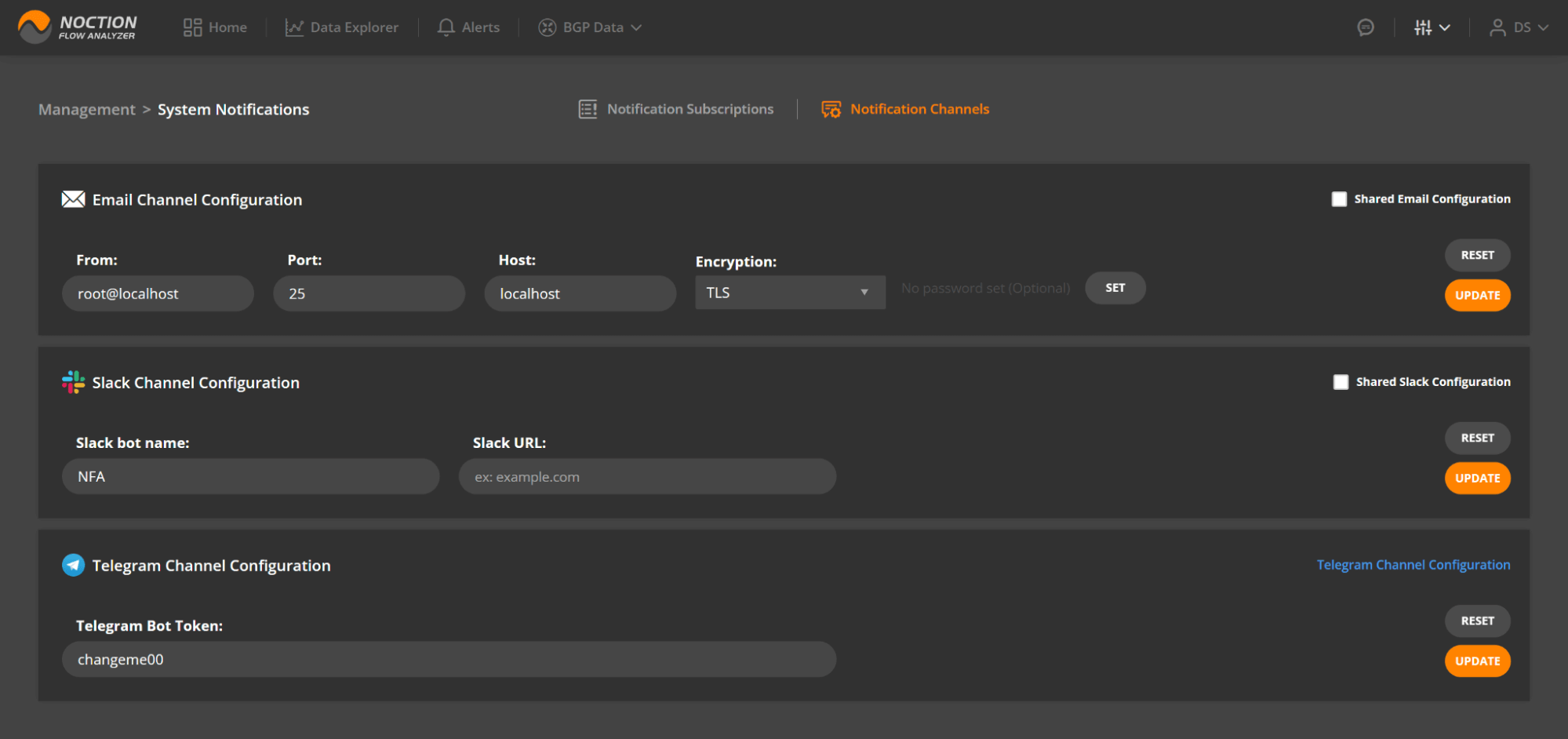
Task: Click the 'Telegram Bot Token:' label
Action: pyautogui.click(x=149, y=626)
